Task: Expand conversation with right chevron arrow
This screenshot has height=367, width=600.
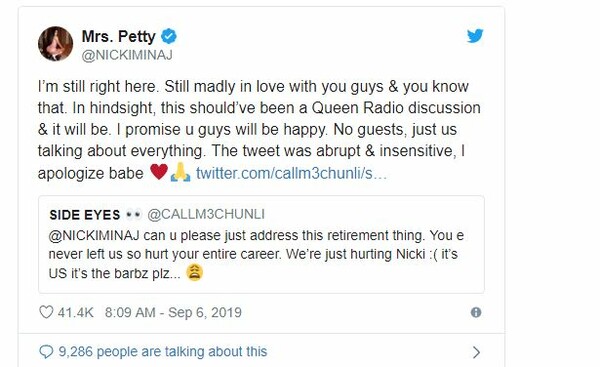Action: pyautogui.click(x=476, y=352)
